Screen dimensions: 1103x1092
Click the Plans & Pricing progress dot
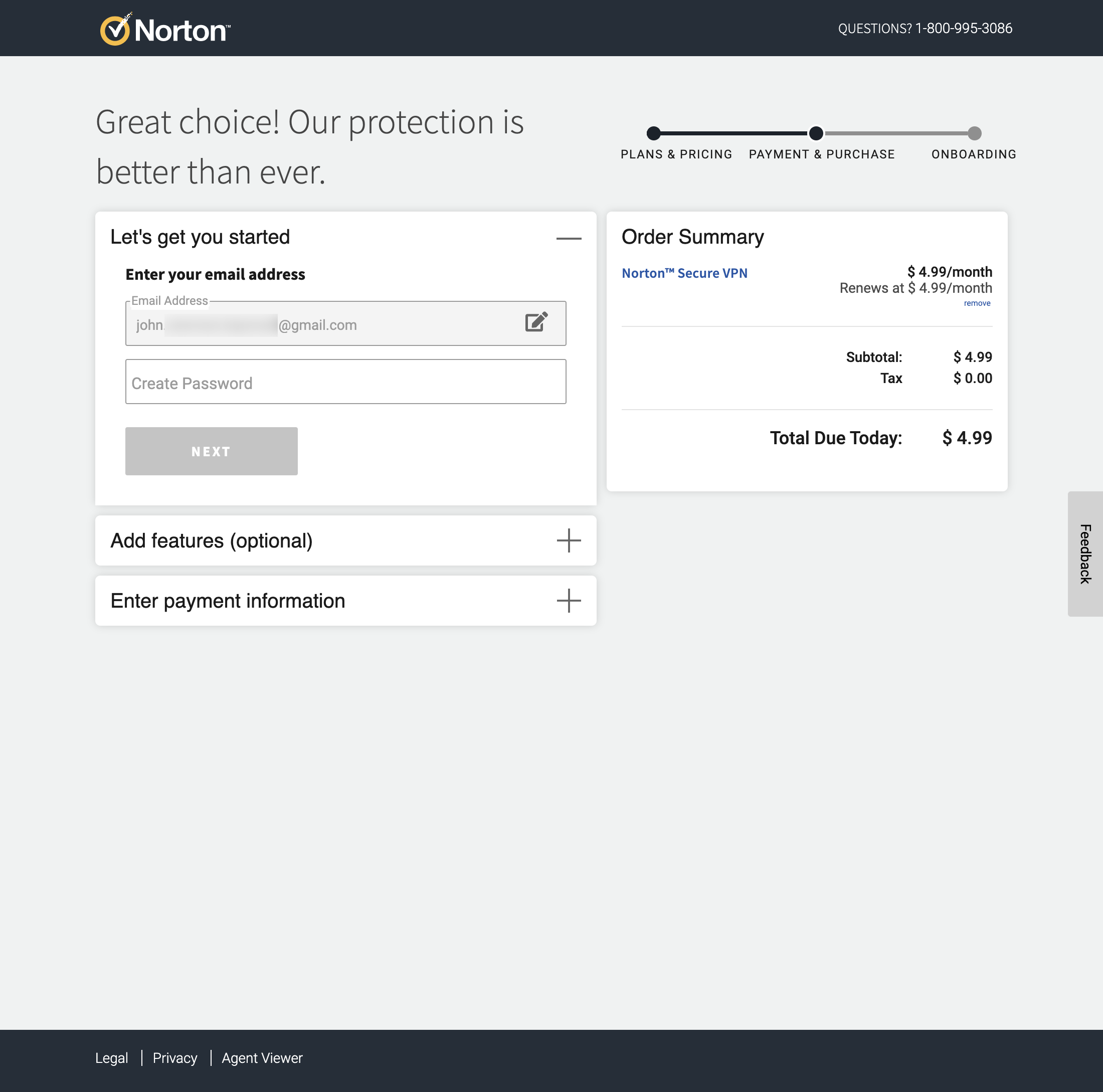click(654, 133)
